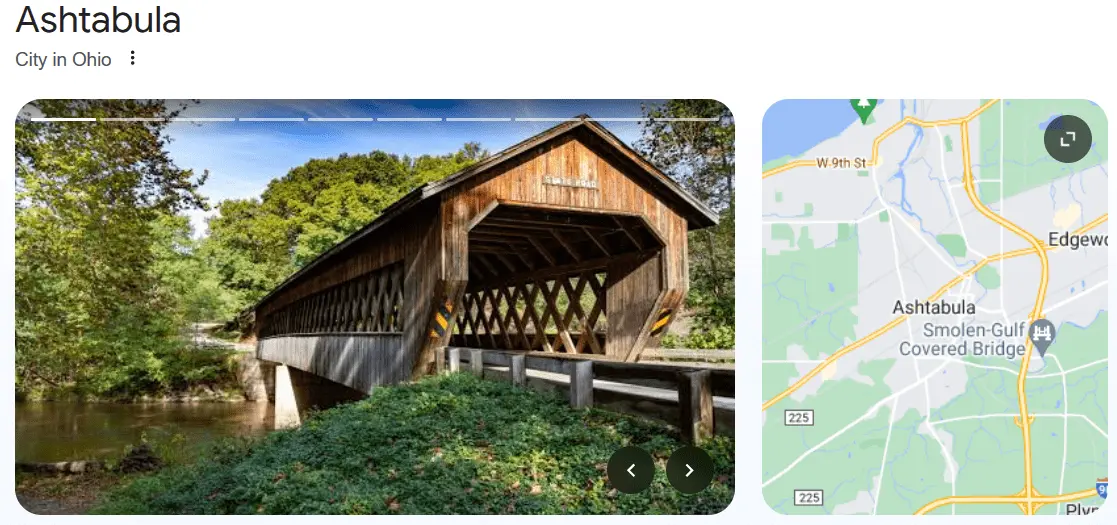
Task: Jump to the second carousel progress segment
Action: [x=132, y=119]
